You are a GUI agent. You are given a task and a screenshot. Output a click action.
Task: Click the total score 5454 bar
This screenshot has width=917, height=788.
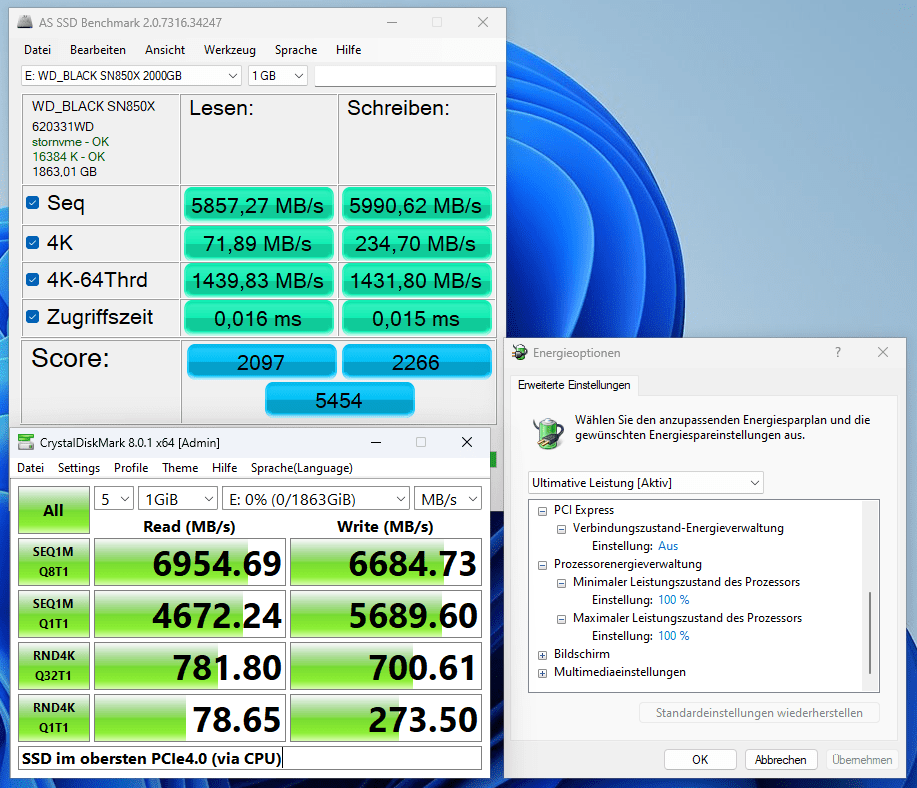[x=340, y=400]
